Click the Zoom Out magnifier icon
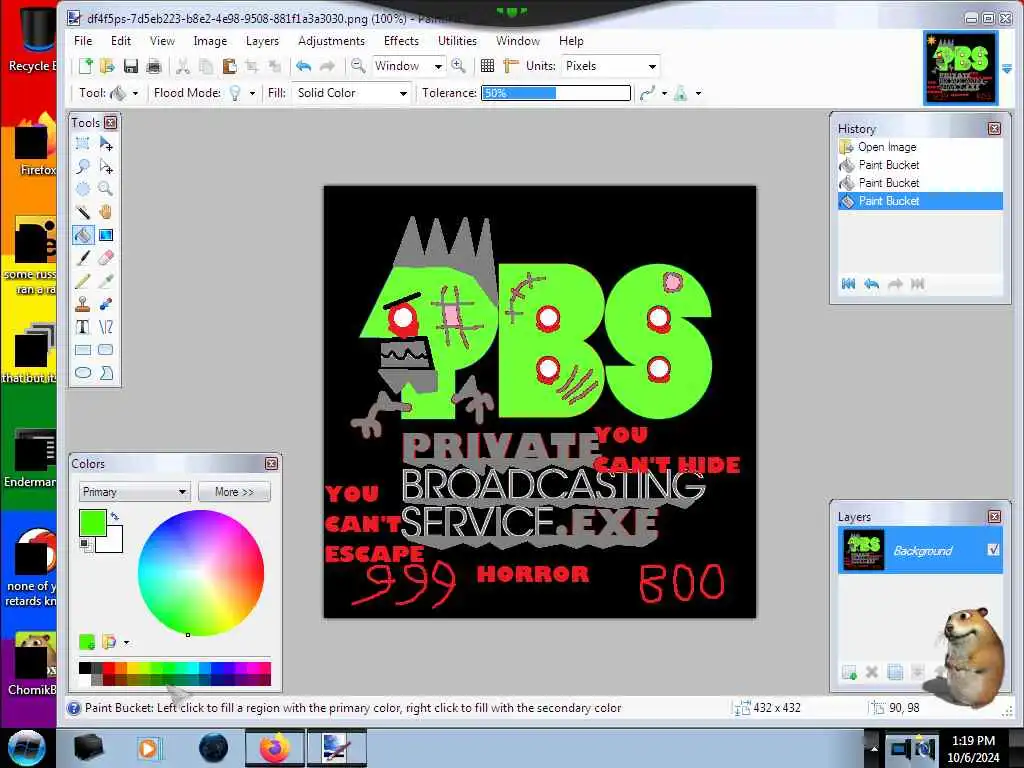 click(x=358, y=66)
